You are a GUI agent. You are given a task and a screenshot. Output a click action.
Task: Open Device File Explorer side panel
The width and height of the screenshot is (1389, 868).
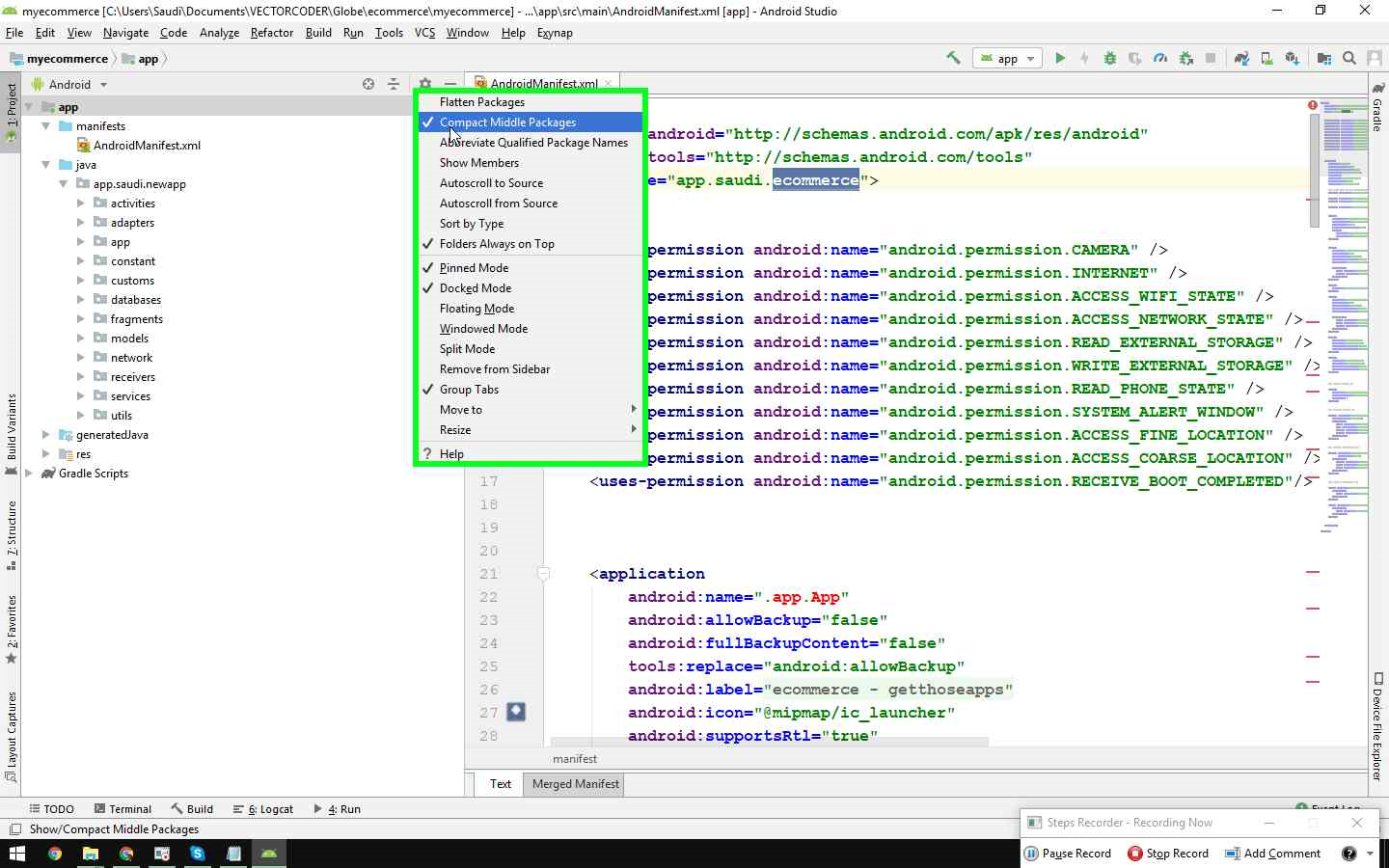click(x=1378, y=726)
